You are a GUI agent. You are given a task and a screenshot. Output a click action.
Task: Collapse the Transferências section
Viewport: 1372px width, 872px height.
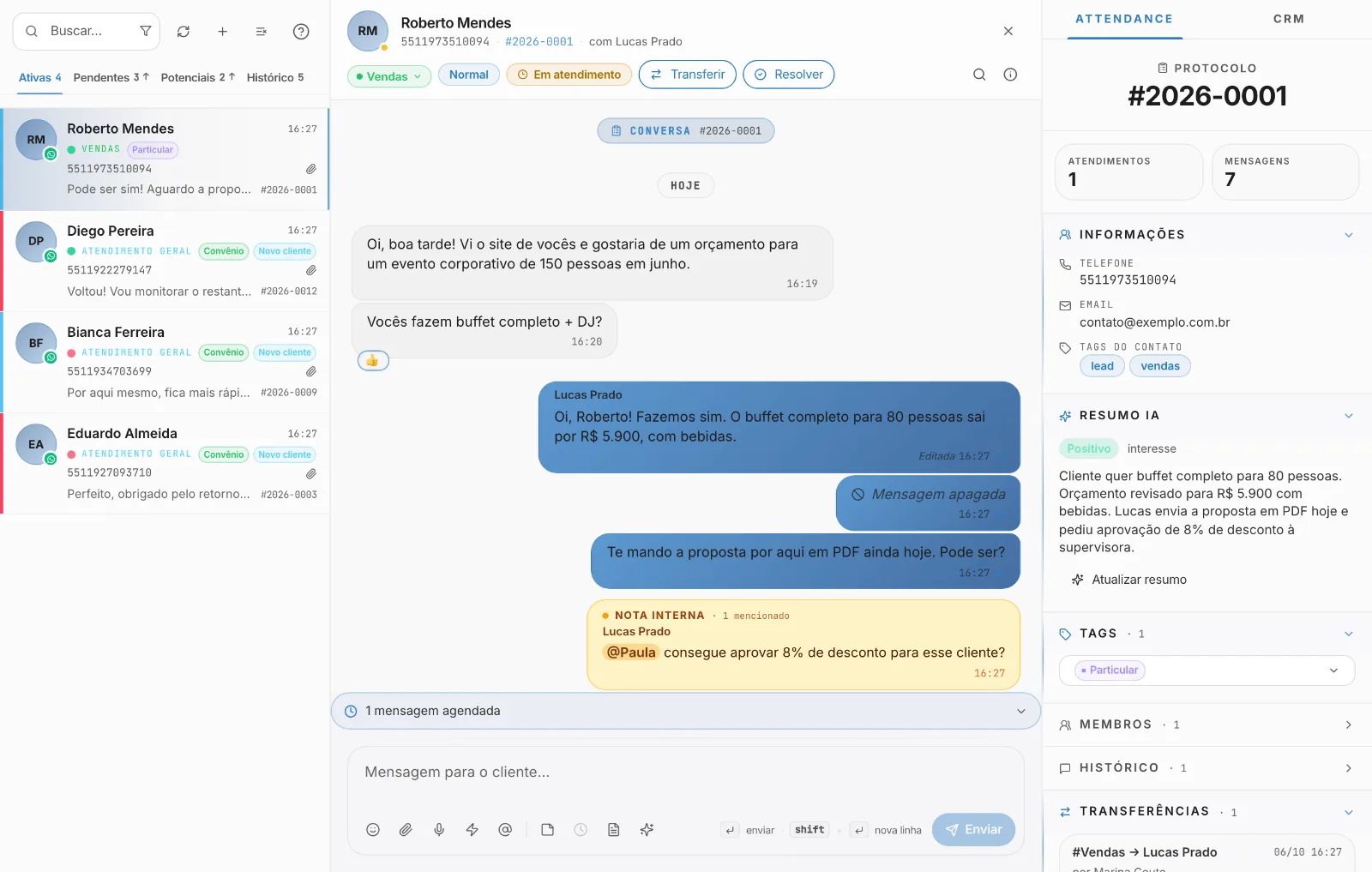pos(1349,812)
